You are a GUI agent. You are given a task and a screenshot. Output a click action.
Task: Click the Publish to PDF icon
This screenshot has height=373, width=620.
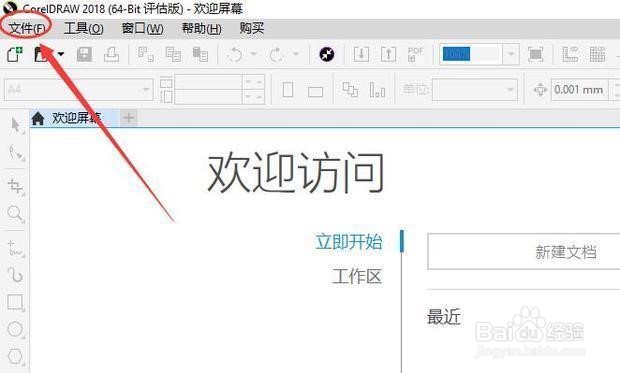point(415,54)
